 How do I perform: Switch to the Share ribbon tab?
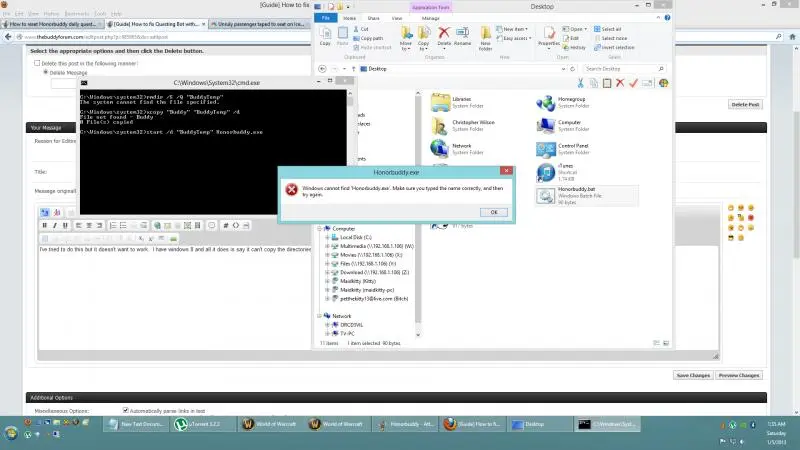tap(373, 18)
